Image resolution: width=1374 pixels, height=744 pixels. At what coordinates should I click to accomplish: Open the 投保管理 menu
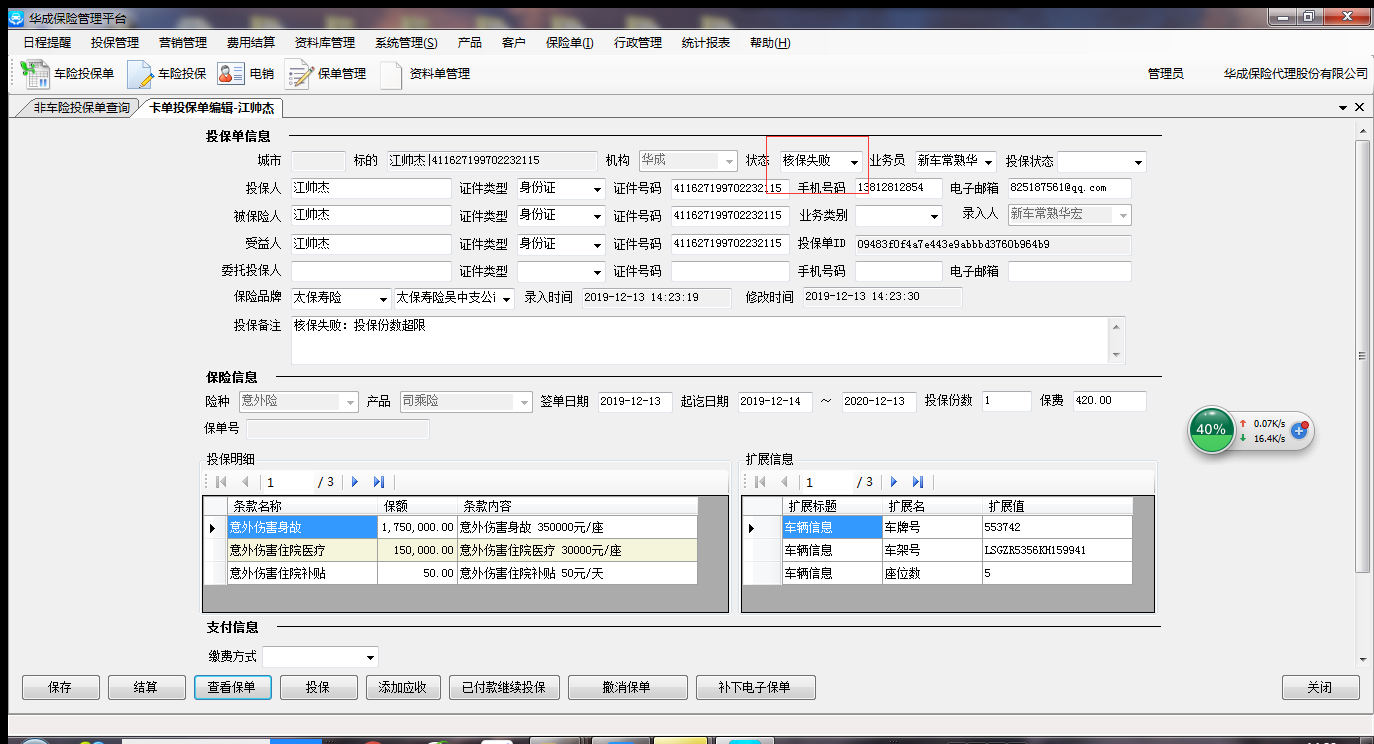(114, 43)
